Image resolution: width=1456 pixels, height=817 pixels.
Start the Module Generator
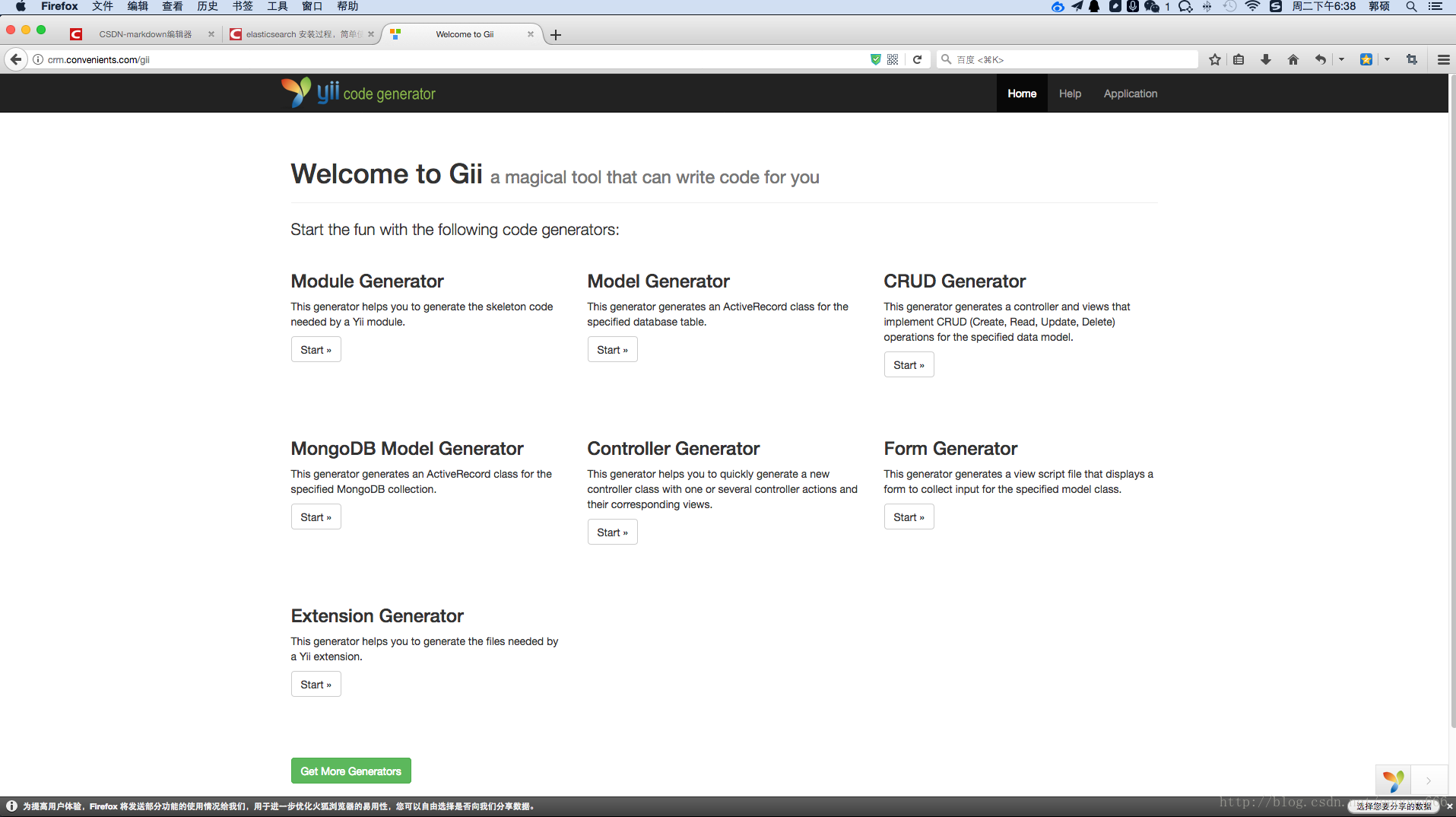[316, 350]
